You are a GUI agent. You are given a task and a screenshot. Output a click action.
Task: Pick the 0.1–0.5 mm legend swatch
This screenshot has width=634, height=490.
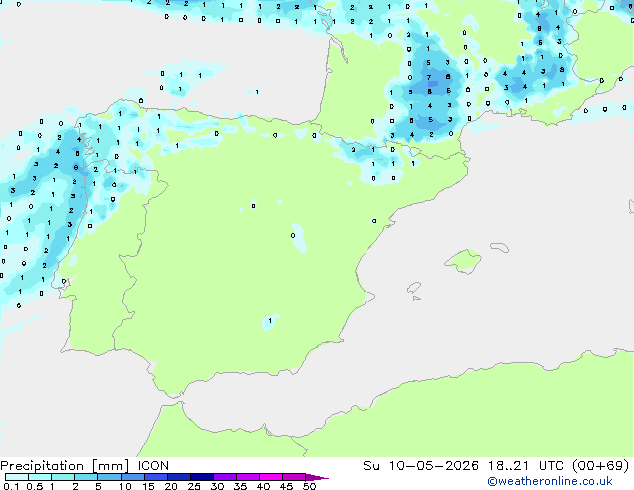click(17, 477)
